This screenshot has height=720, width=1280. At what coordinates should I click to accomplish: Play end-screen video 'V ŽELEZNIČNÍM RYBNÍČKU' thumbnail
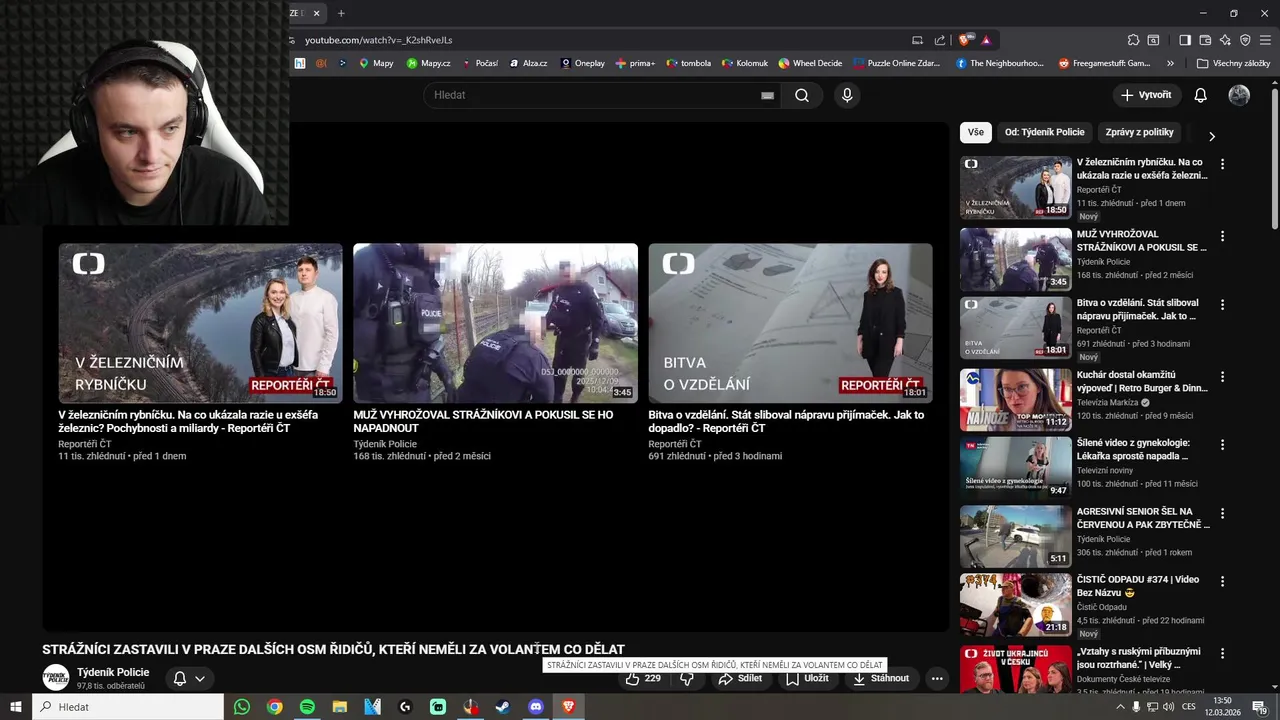pos(200,323)
